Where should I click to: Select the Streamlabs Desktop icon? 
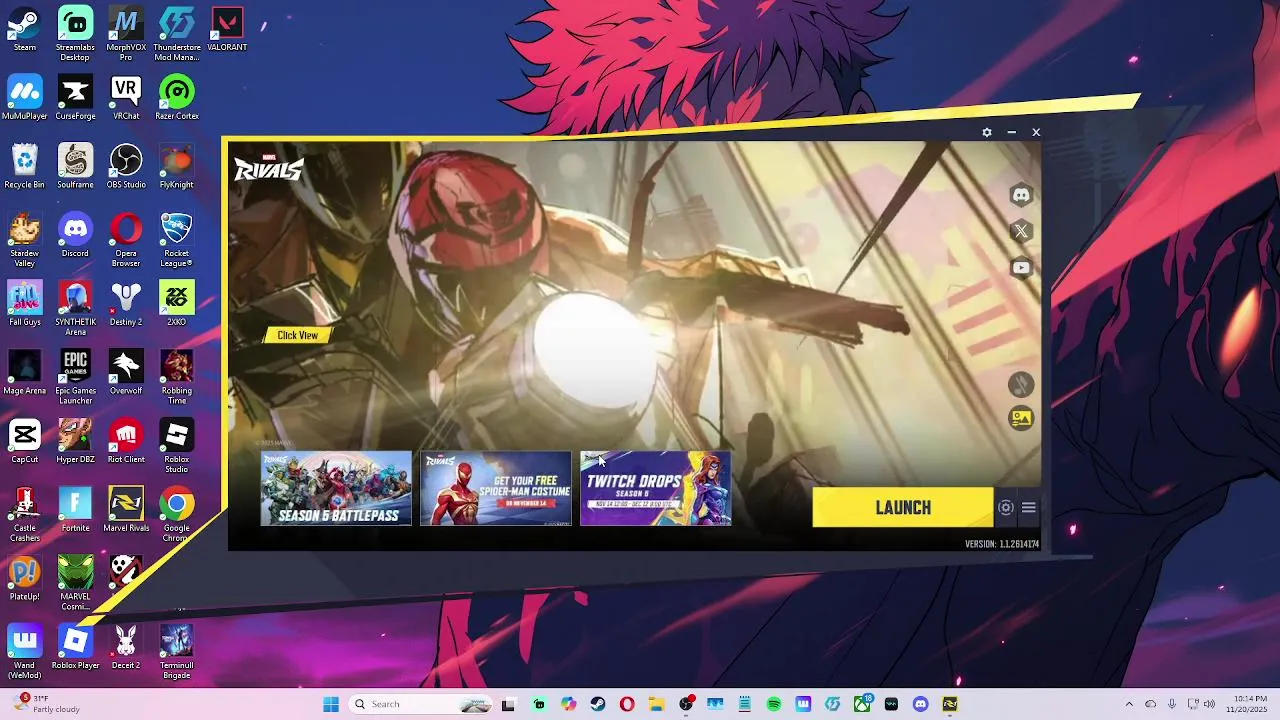75,34
